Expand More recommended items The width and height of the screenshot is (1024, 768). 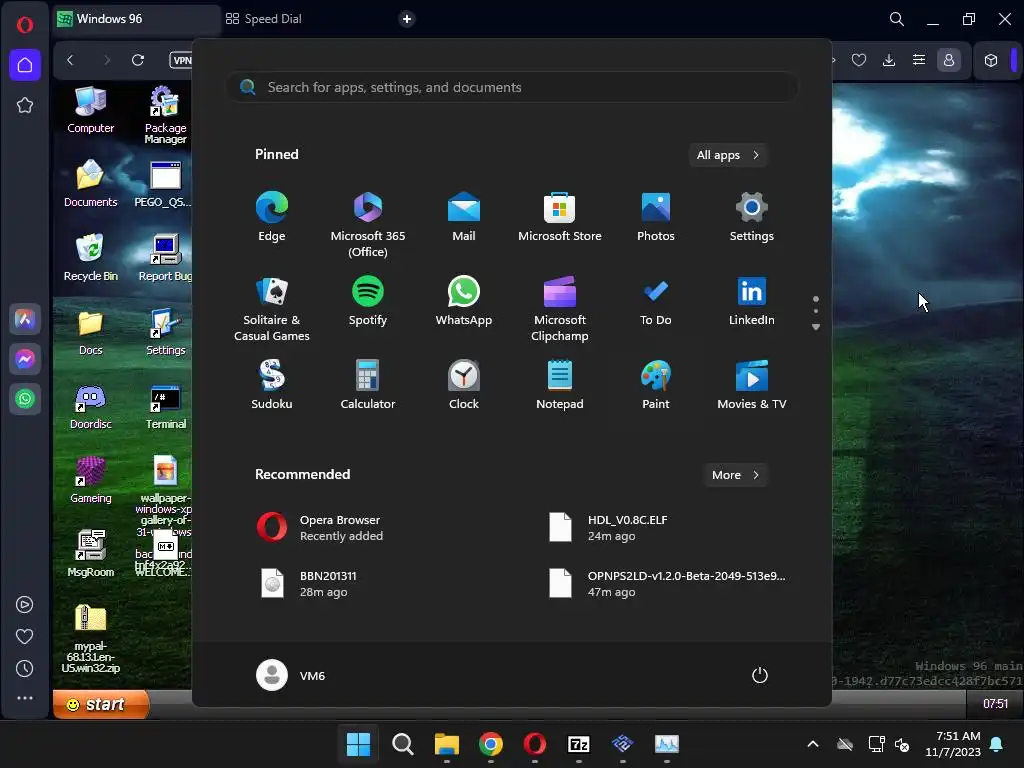[x=735, y=475]
